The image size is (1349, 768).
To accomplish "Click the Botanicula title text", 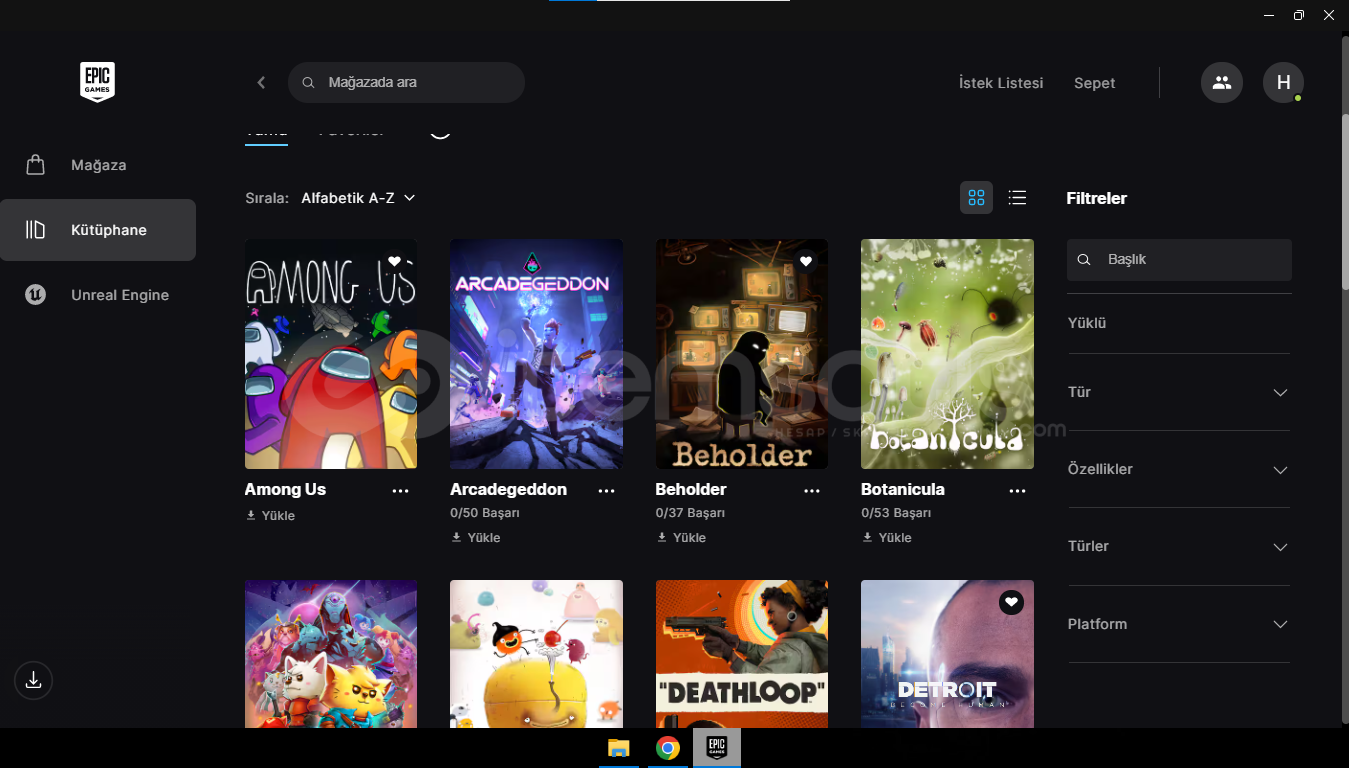I will coord(903,490).
